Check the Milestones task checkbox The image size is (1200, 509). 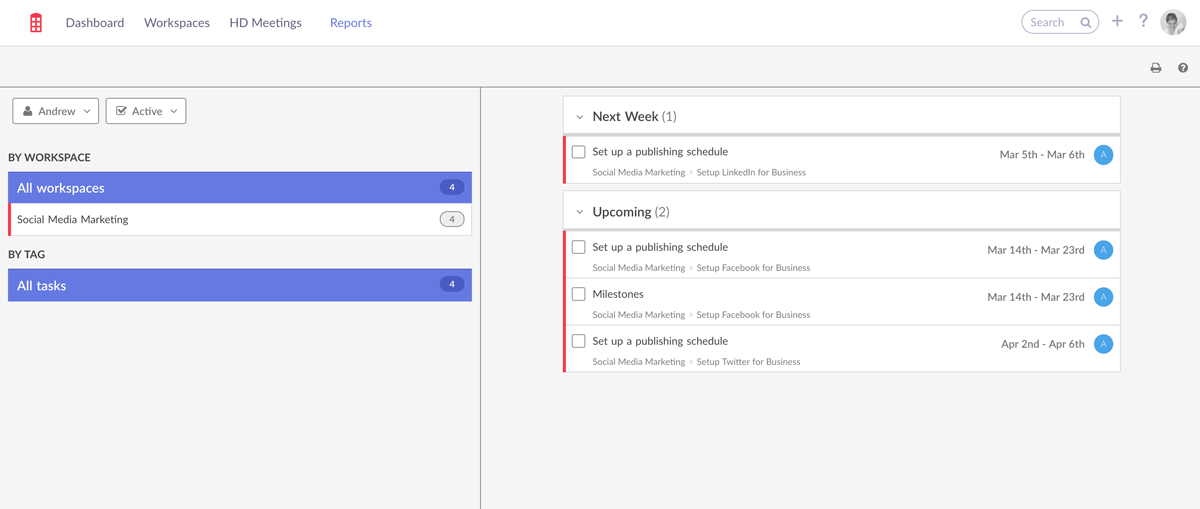[x=578, y=294]
